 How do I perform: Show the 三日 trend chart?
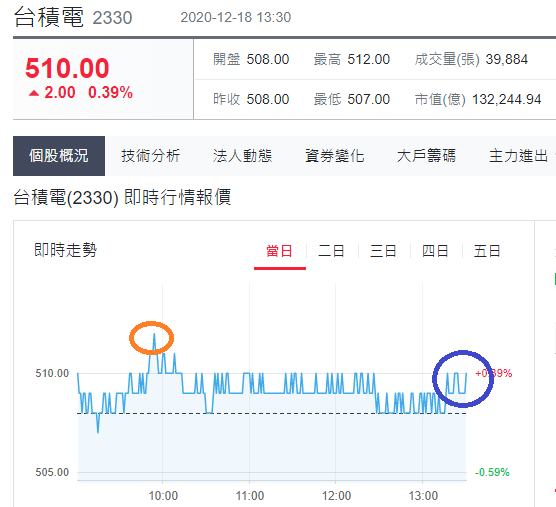pyautogui.click(x=383, y=251)
